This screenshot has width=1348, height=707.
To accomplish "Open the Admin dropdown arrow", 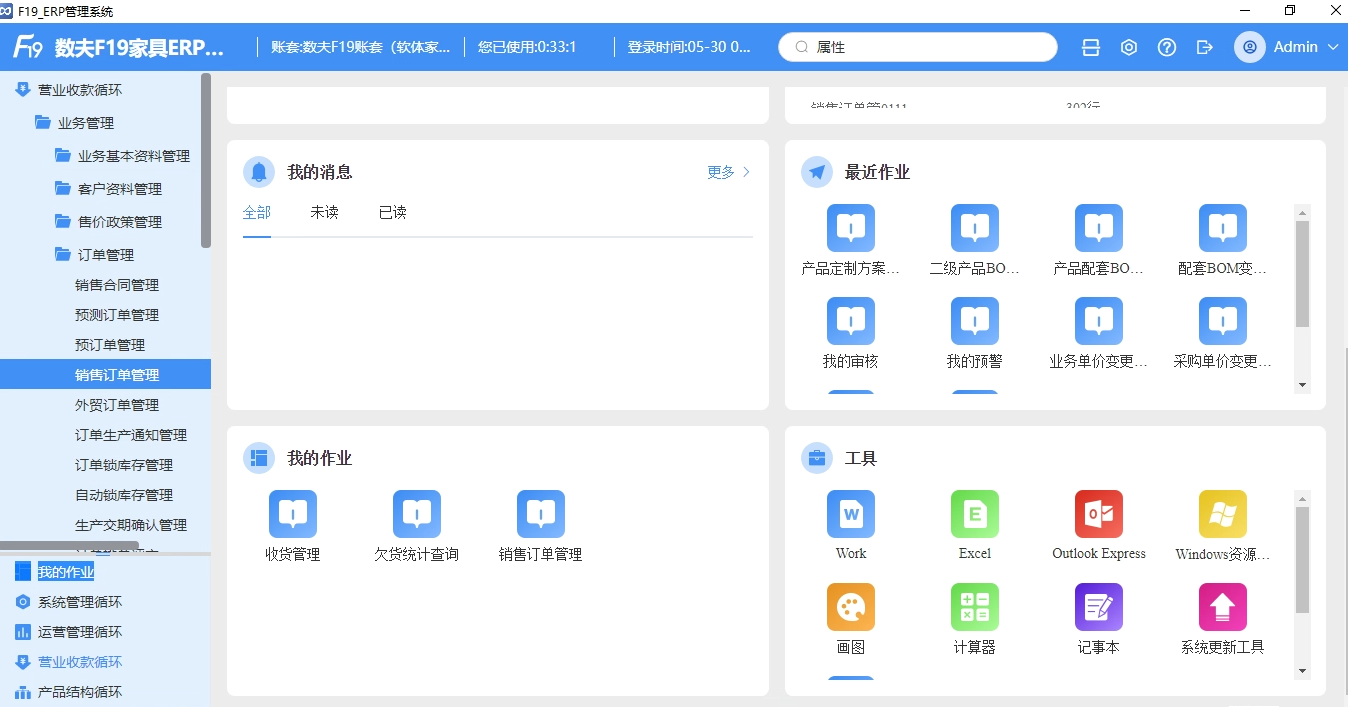I will pos(1332,47).
